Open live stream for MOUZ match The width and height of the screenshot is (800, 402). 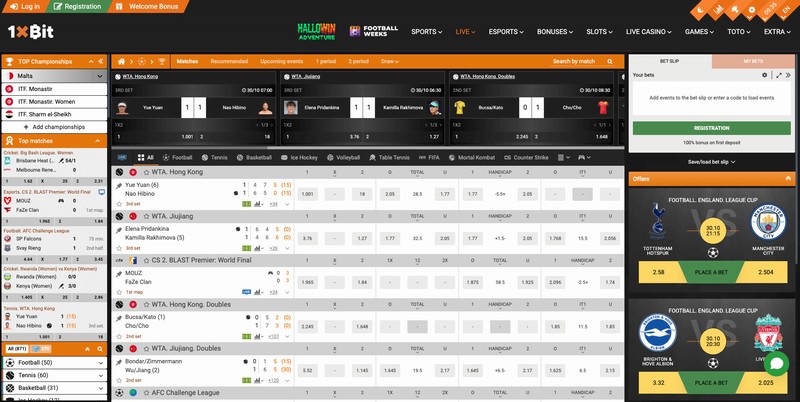click(246, 292)
